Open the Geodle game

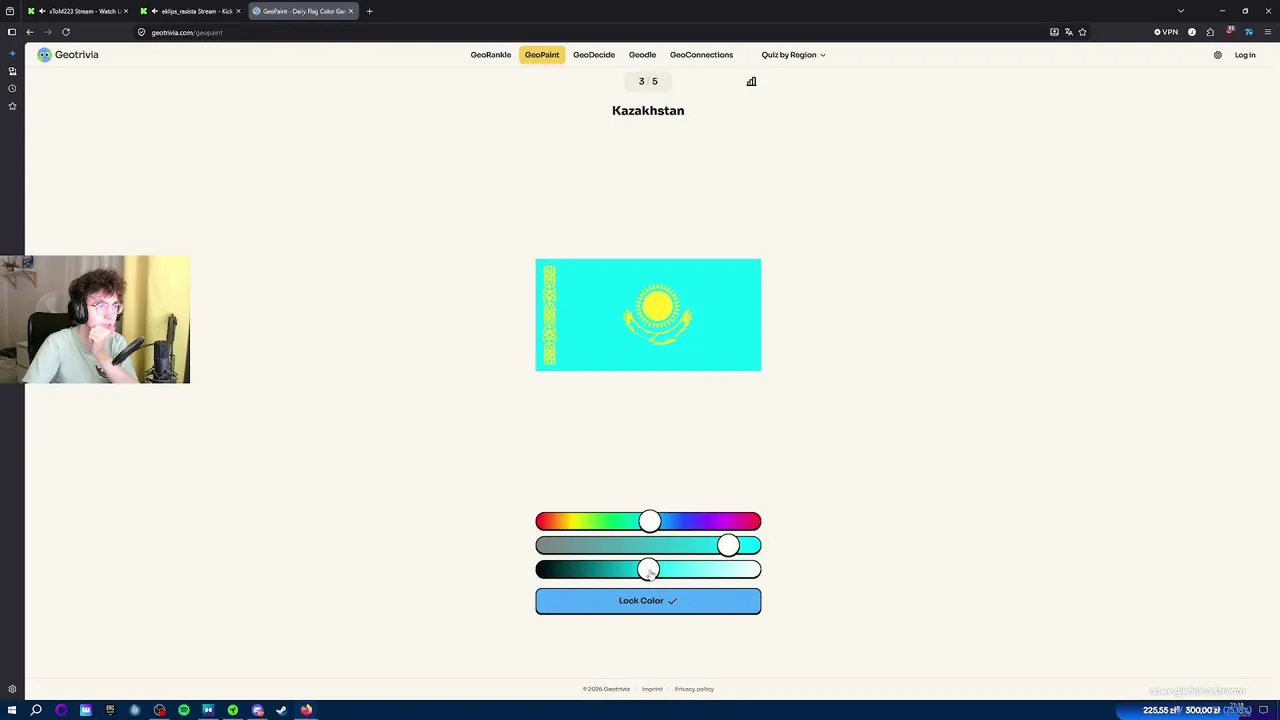pyautogui.click(x=642, y=55)
